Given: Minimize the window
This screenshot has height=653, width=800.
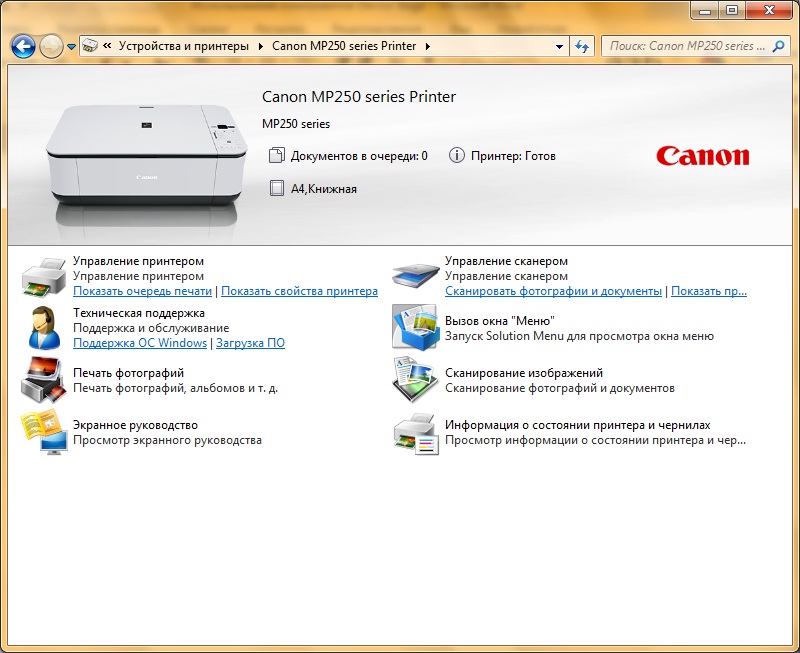Looking at the screenshot, I should click(705, 10).
